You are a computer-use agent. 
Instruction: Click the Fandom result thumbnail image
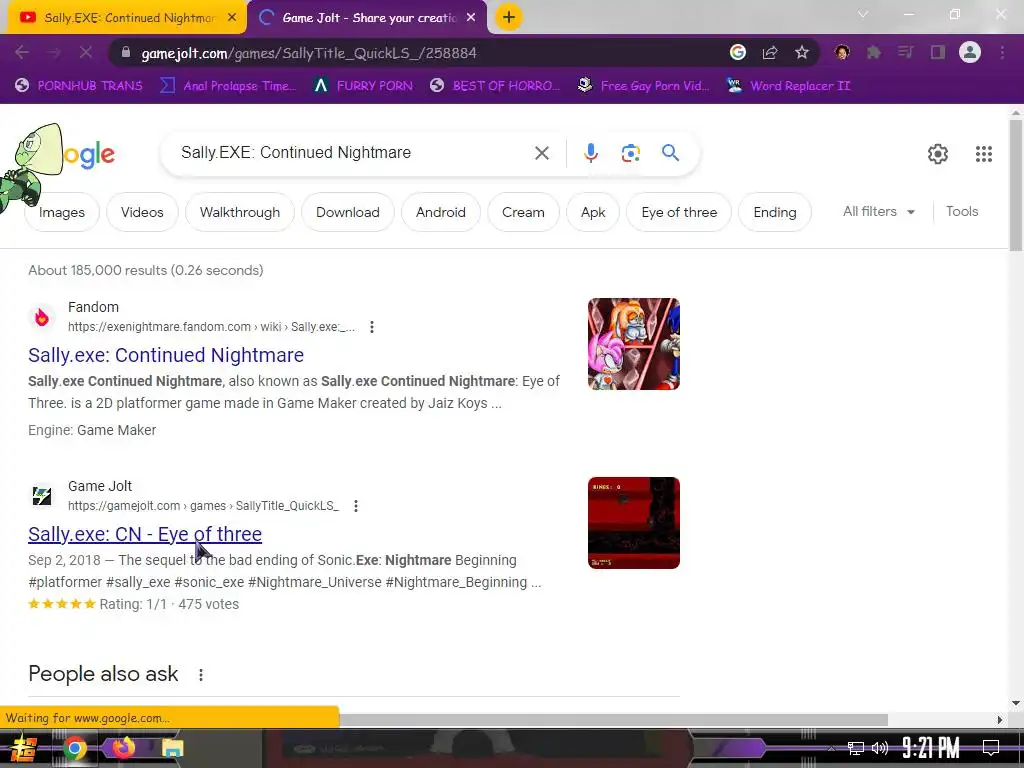[x=633, y=344]
